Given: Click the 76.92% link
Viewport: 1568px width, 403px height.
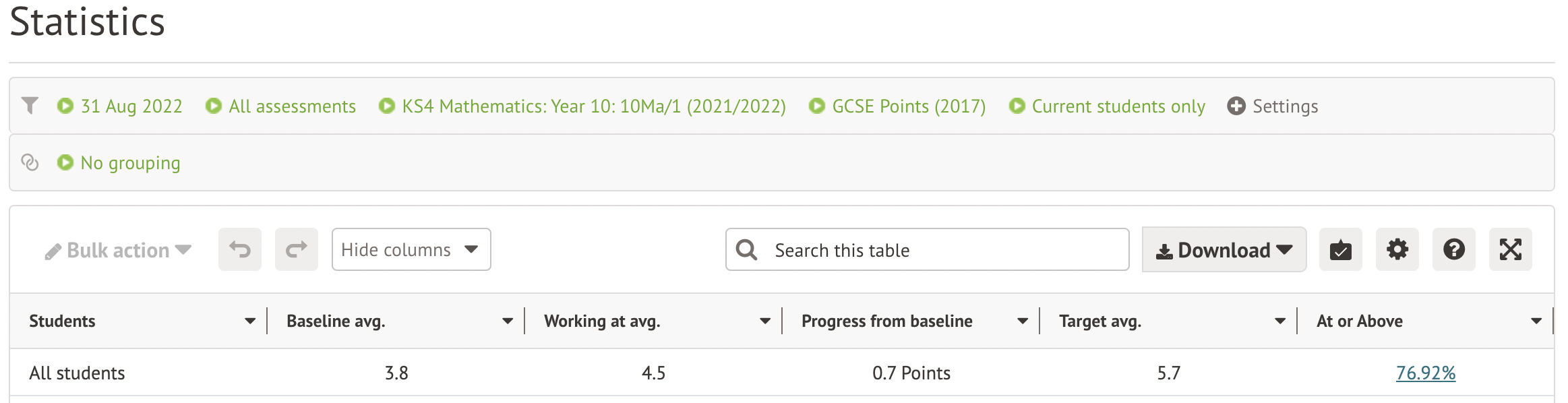Looking at the screenshot, I should coord(1425,373).
